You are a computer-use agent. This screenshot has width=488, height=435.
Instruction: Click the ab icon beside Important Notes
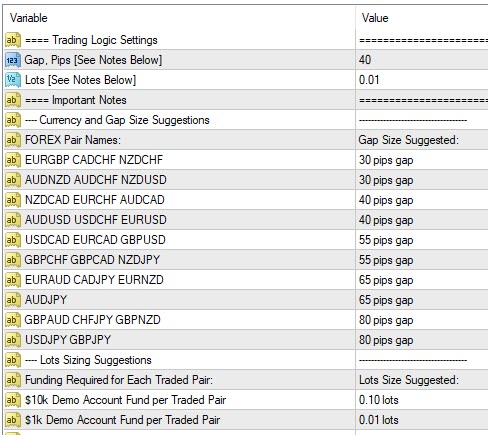pos(13,100)
